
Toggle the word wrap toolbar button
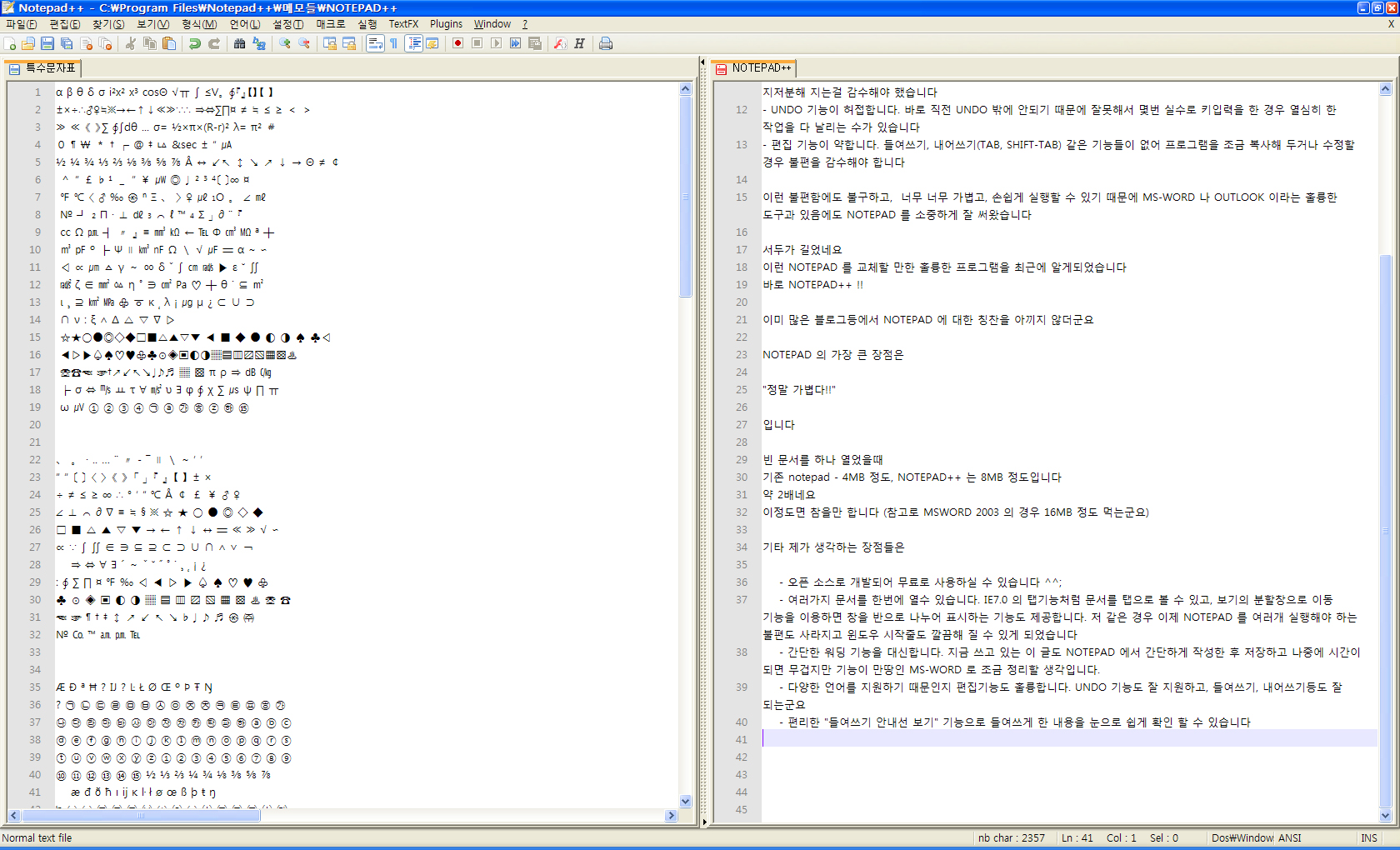coord(375,43)
